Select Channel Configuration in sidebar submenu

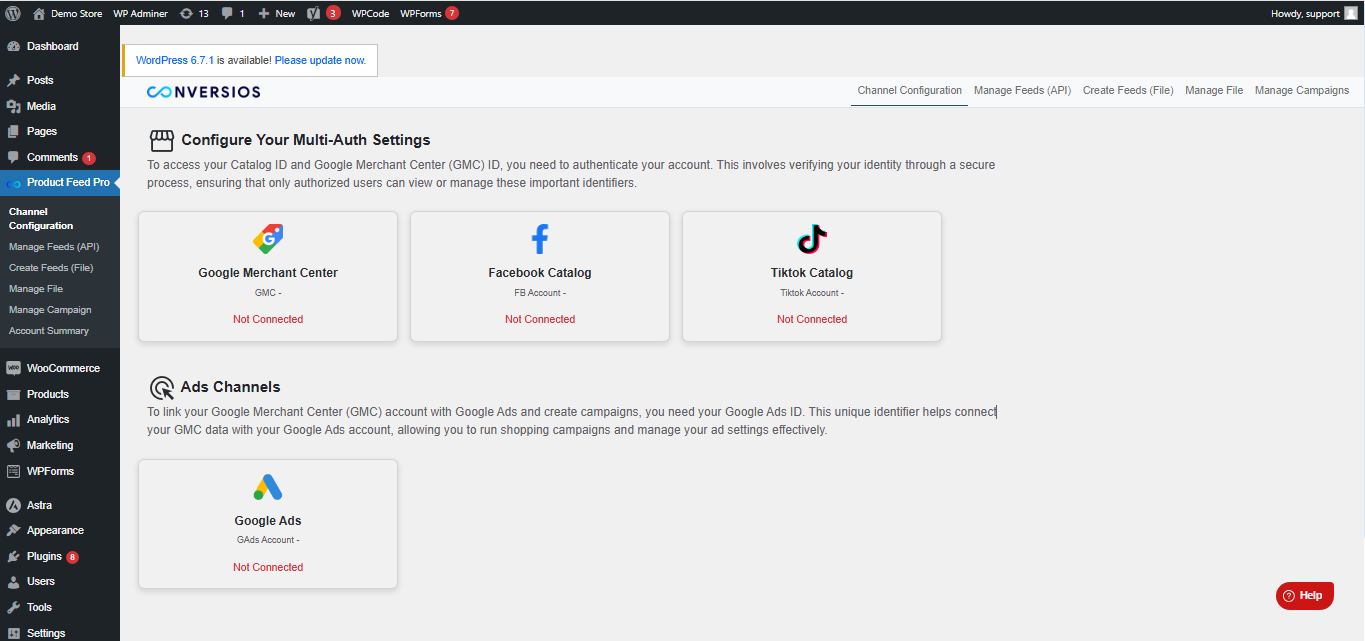pyautogui.click(x=41, y=219)
